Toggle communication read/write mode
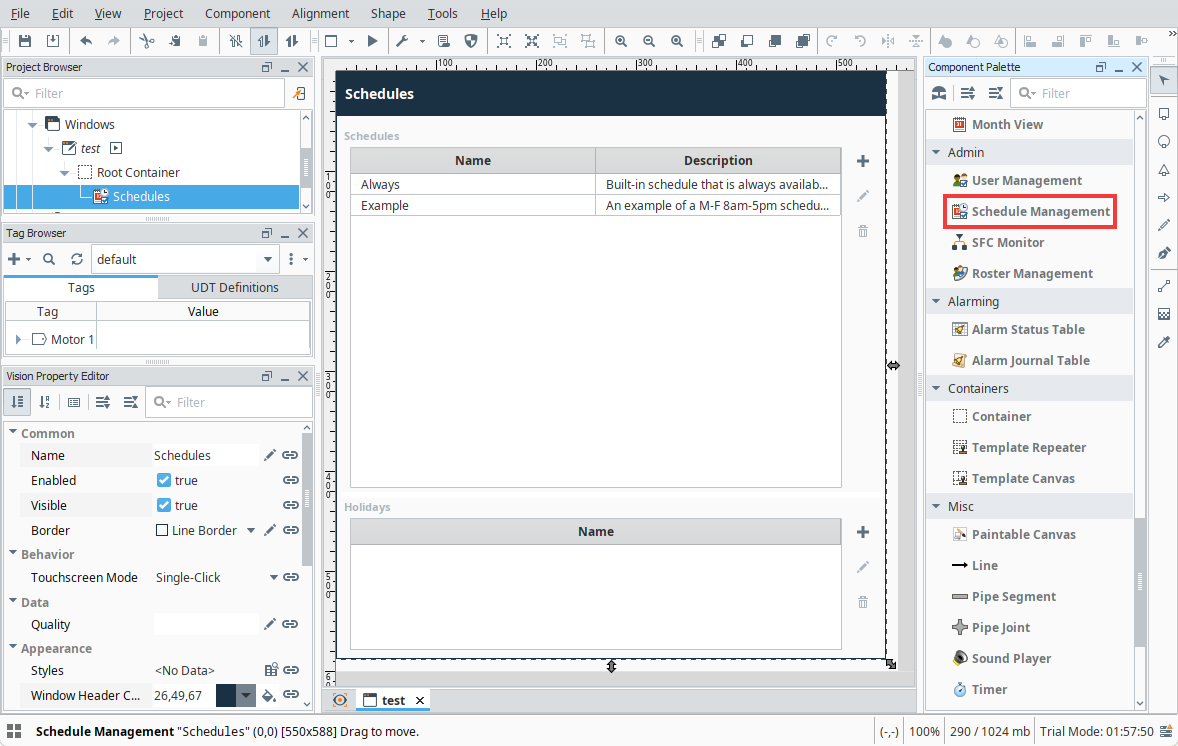1178x746 pixels. [x=292, y=41]
